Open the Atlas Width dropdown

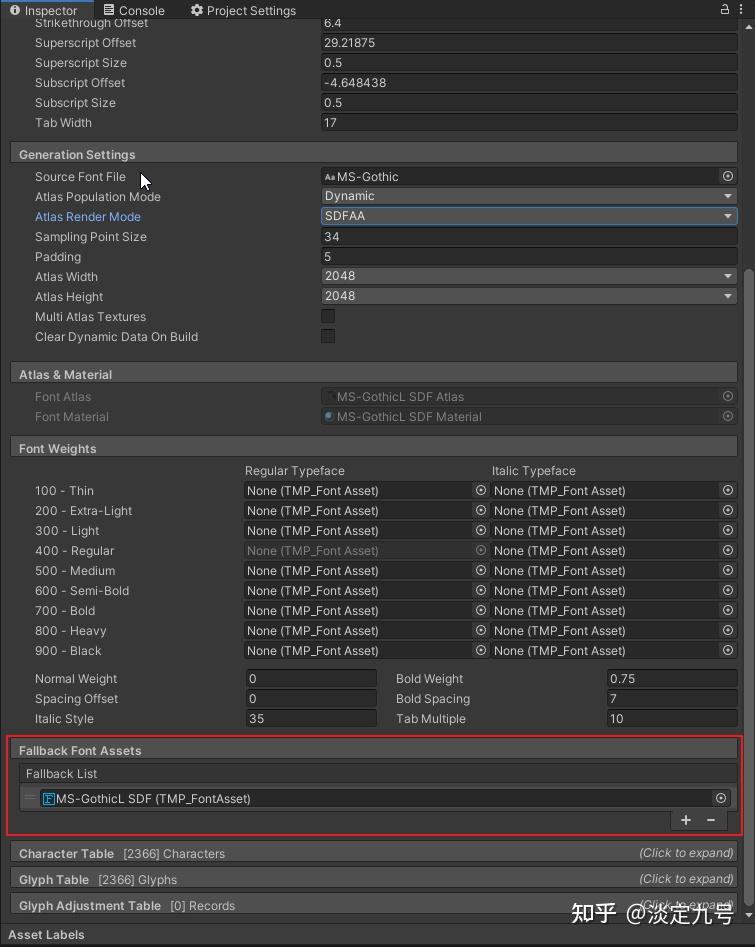[530, 276]
